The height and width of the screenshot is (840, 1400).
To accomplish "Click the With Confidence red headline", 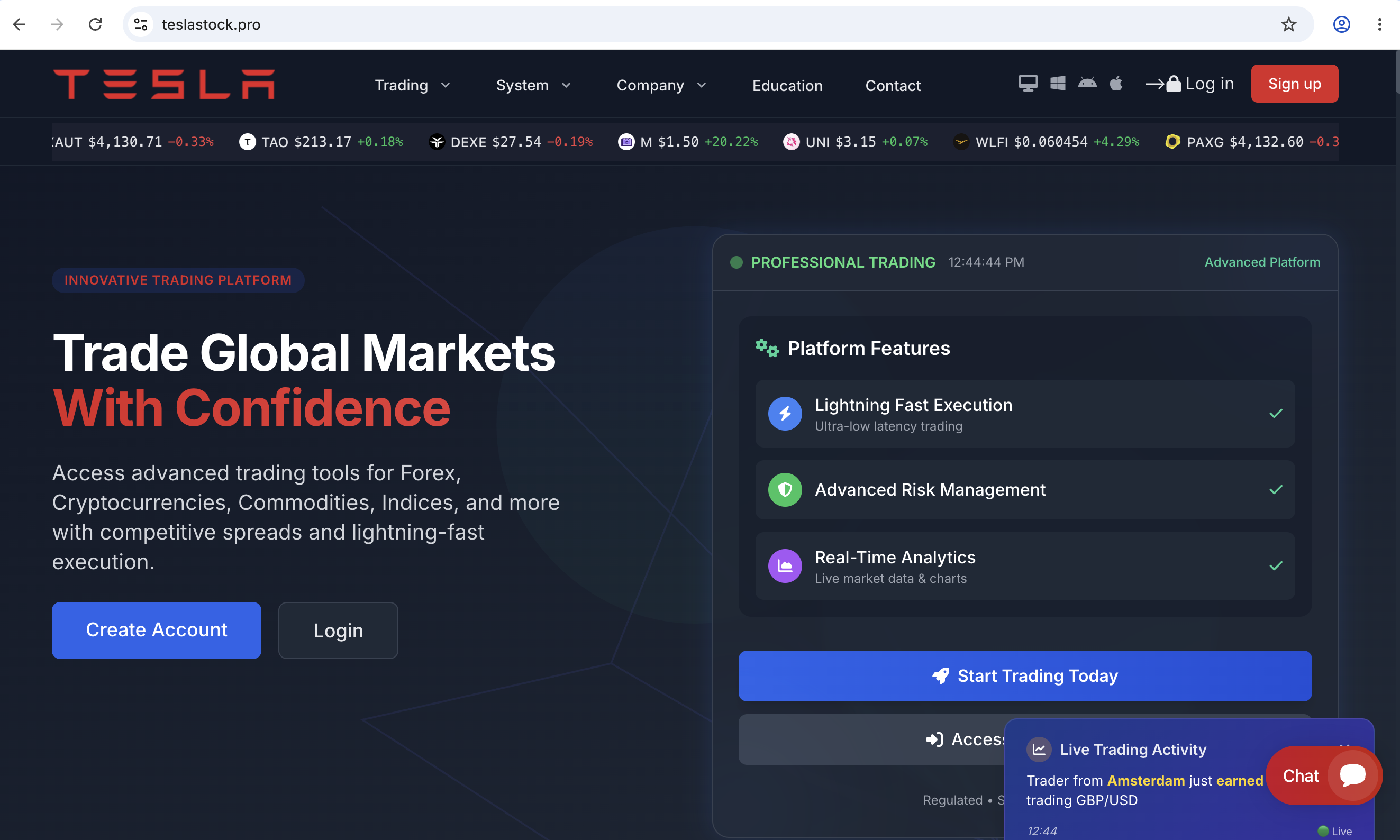I will [251, 408].
